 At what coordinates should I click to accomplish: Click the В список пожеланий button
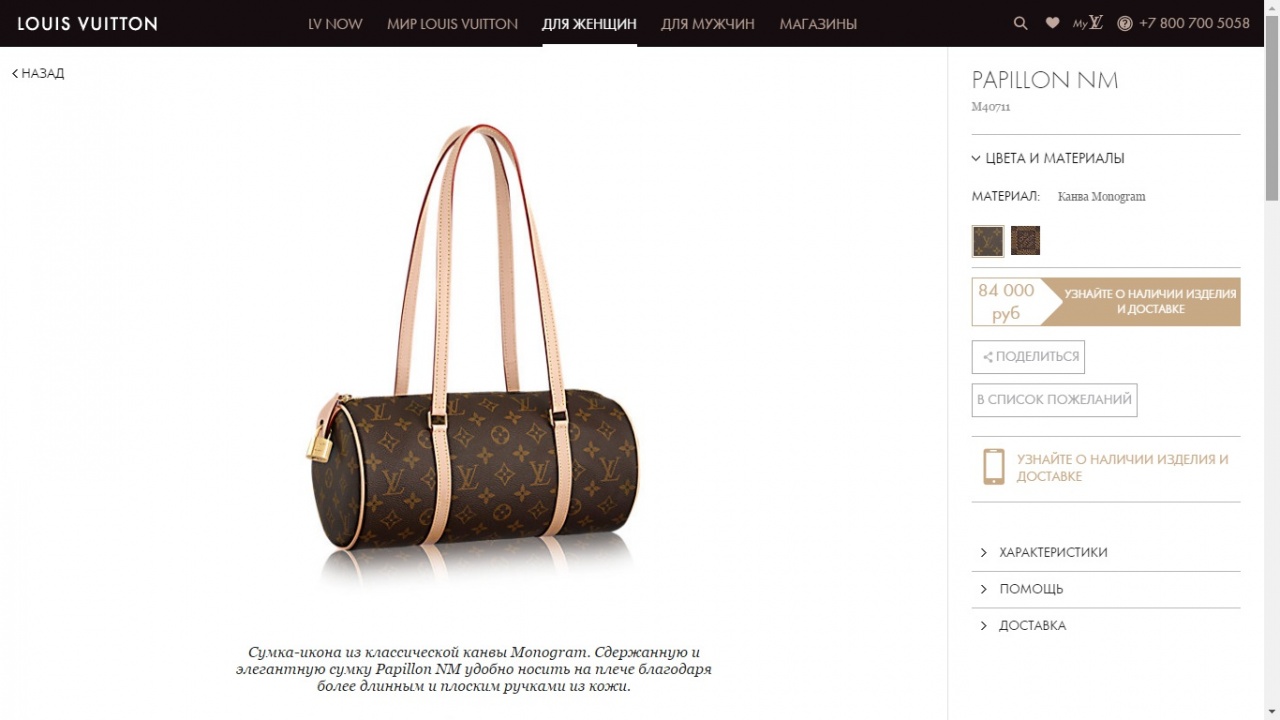click(1054, 400)
